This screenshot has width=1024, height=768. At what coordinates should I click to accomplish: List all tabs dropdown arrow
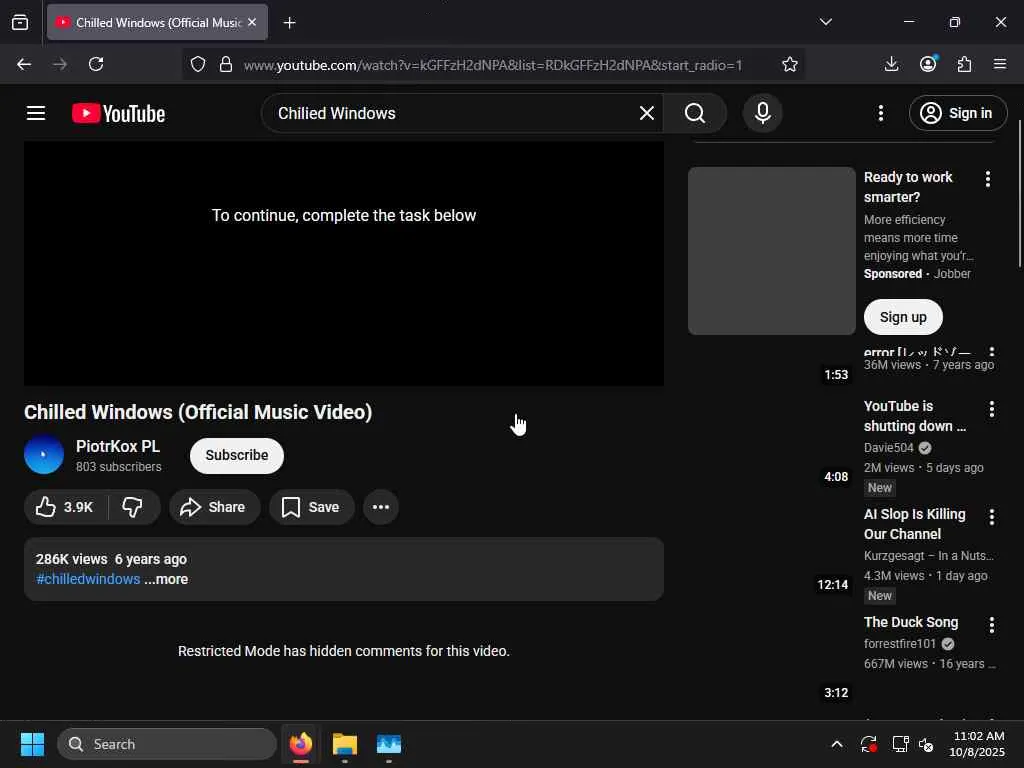click(825, 22)
